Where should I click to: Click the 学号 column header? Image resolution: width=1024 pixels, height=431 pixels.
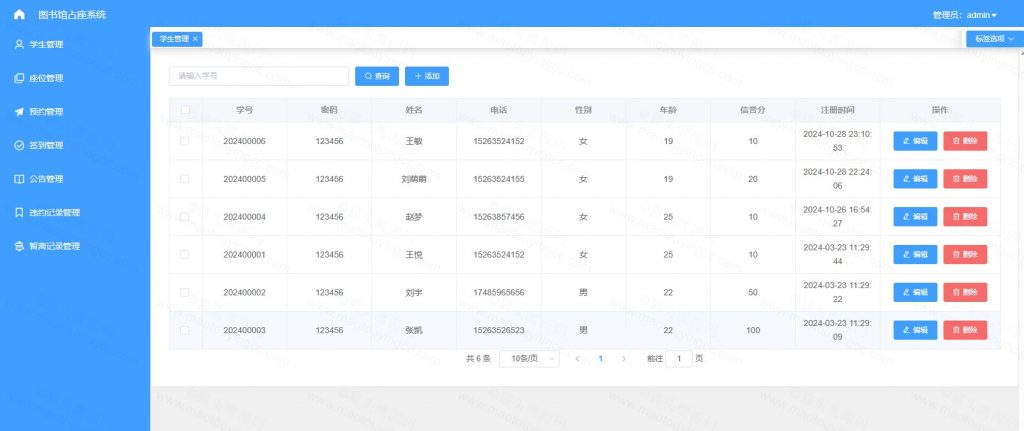point(244,110)
